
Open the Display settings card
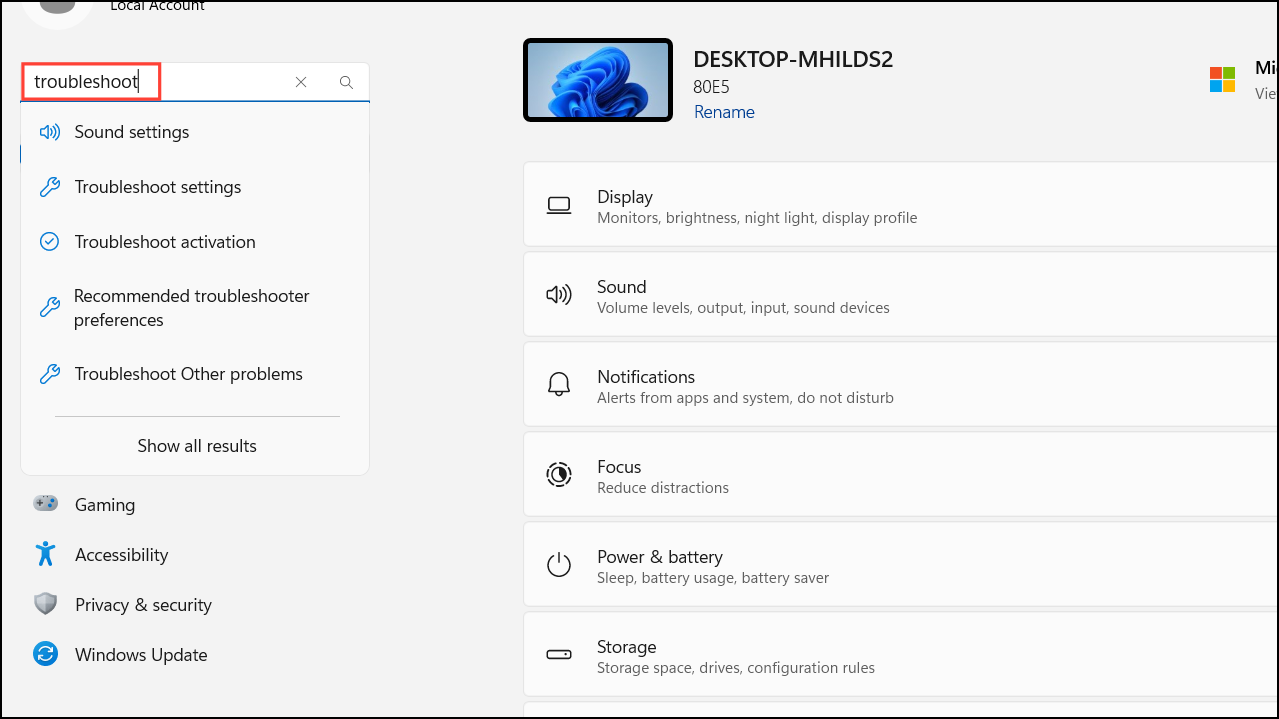(901, 205)
